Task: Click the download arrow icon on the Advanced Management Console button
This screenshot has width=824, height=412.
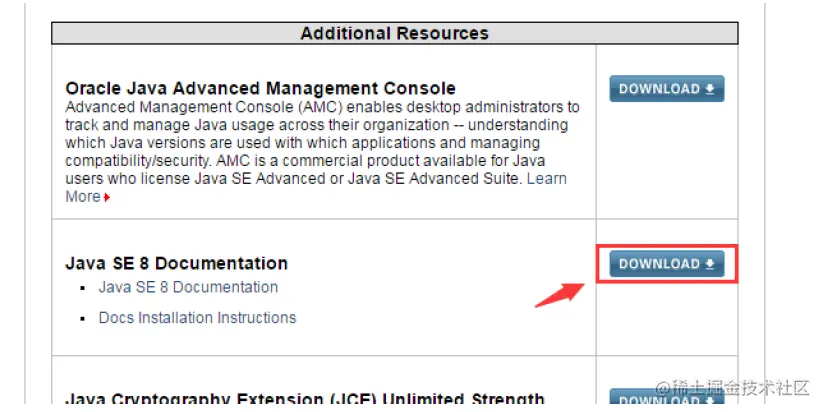Action: click(710, 89)
